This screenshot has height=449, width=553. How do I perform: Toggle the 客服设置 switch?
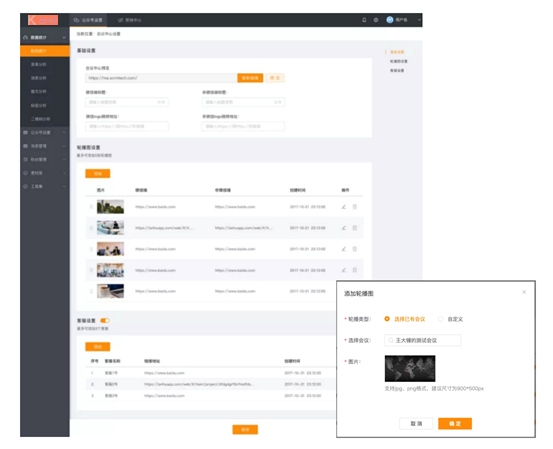[x=105, y=321]
